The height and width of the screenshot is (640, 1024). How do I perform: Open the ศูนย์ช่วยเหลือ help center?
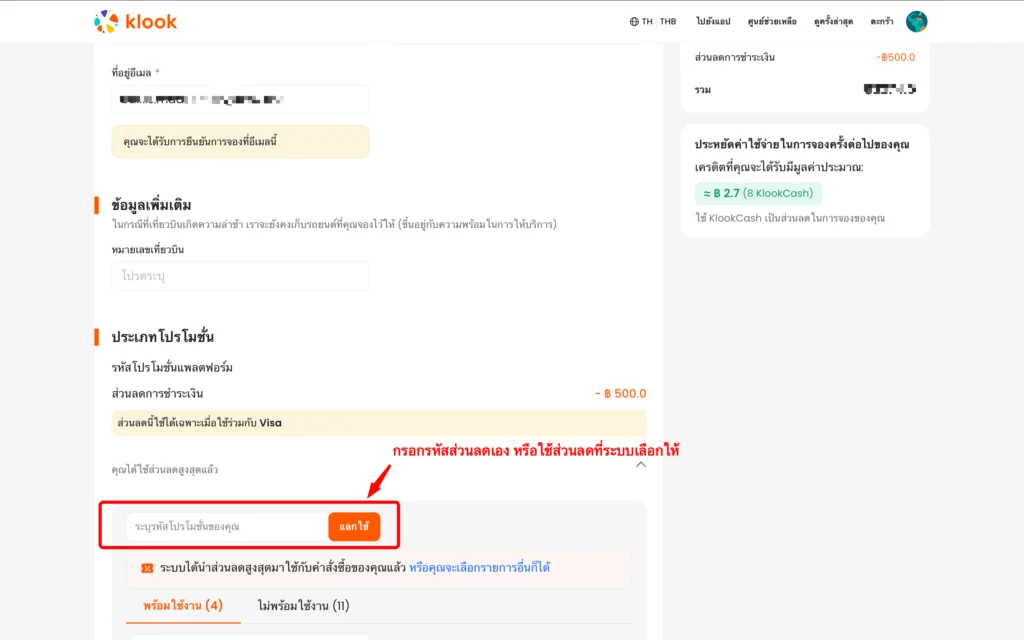coord(772,22)
